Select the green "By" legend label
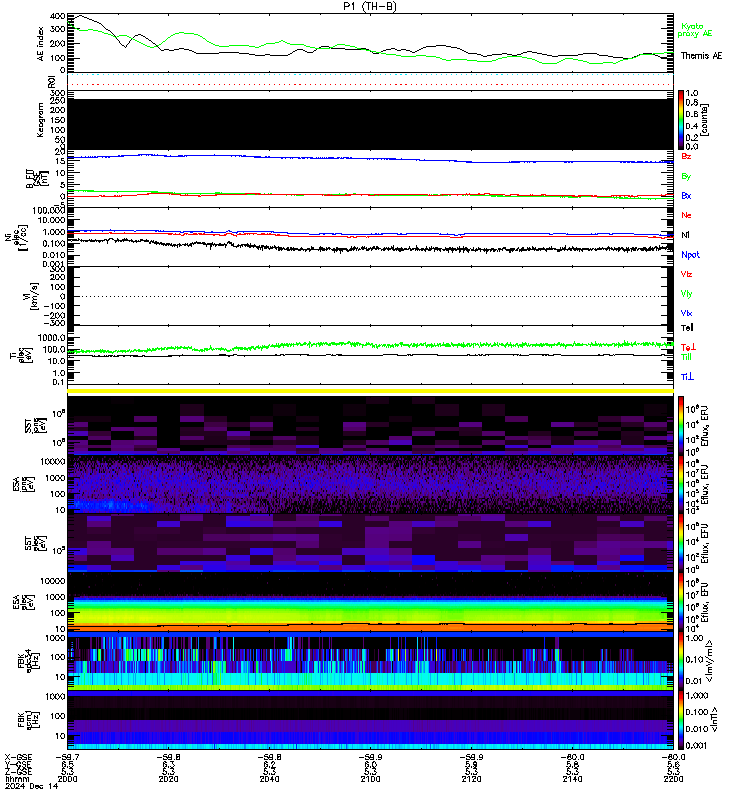This screenshot has width=750, height=800. pos(686,176)
